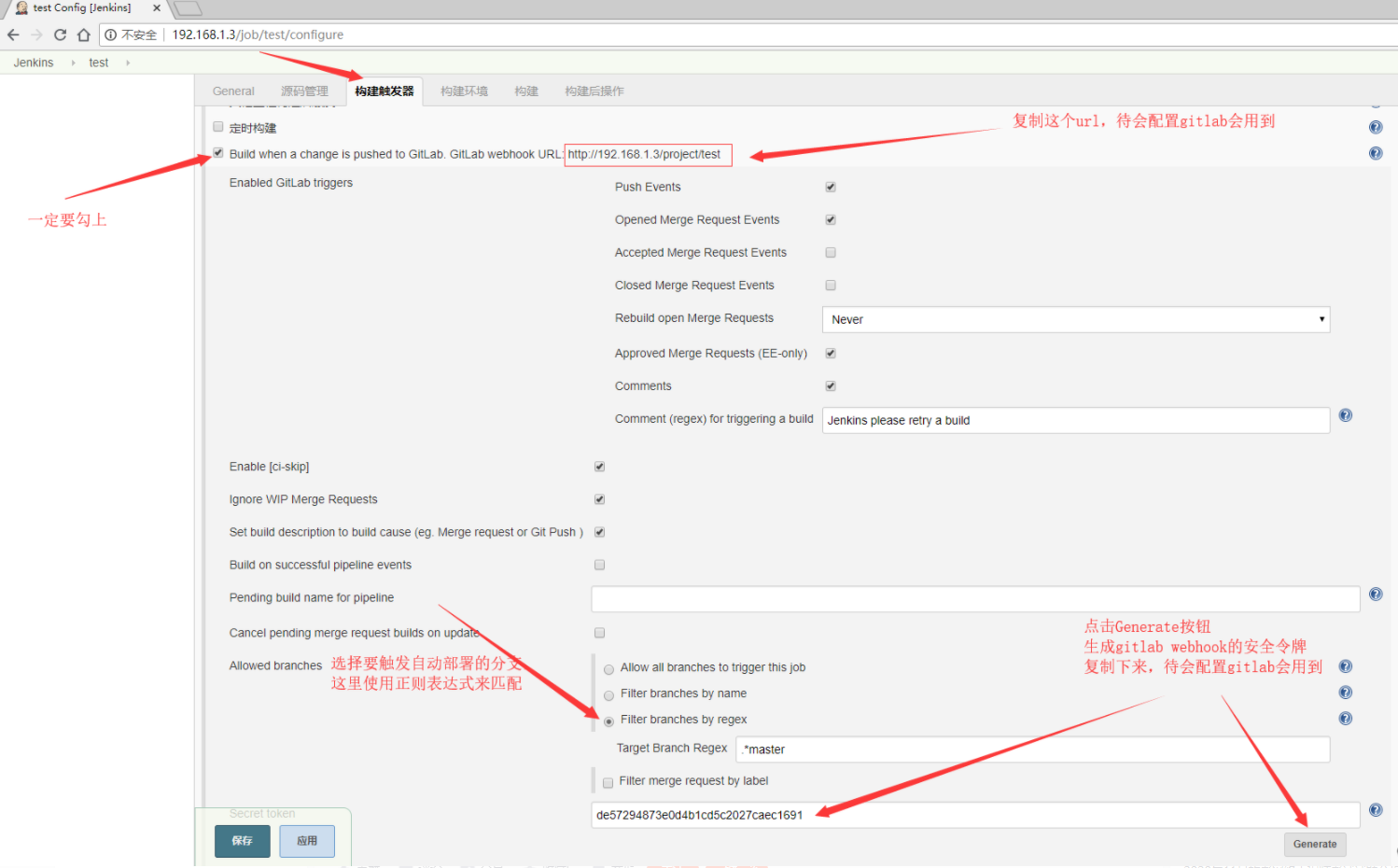Click the 'Allowed branches' label
The height and width of the screenshot is (868, 1398).
point(275,665)
